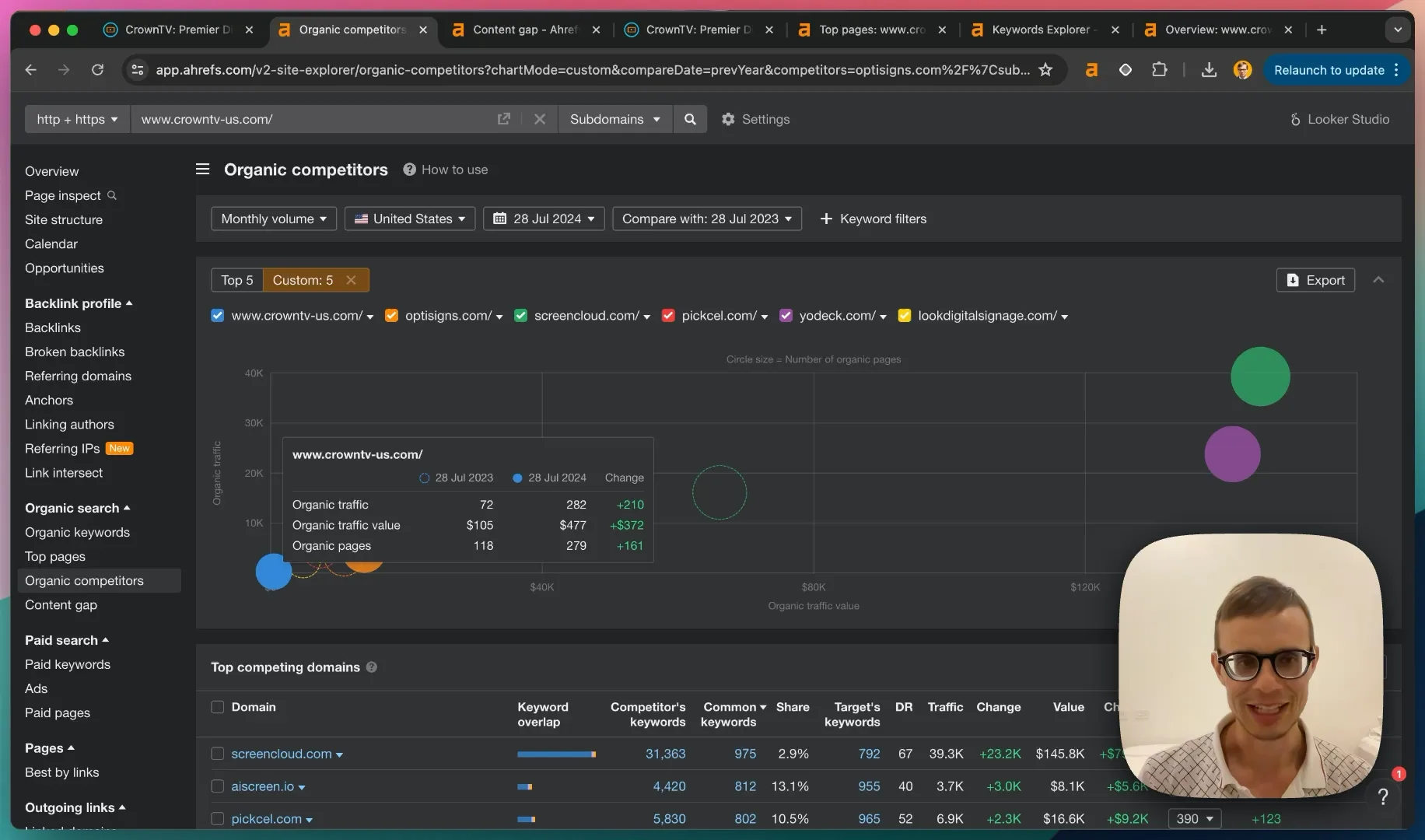This screenshot has width=1425, height=840.
Task: Check the aiscreen.io table row checkbox
Action: click(218, 786)
